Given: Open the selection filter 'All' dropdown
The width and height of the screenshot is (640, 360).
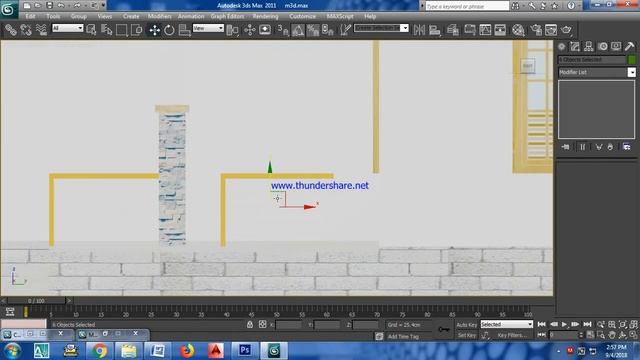Looking at the screenshot, I should click(x=67, y=28).
